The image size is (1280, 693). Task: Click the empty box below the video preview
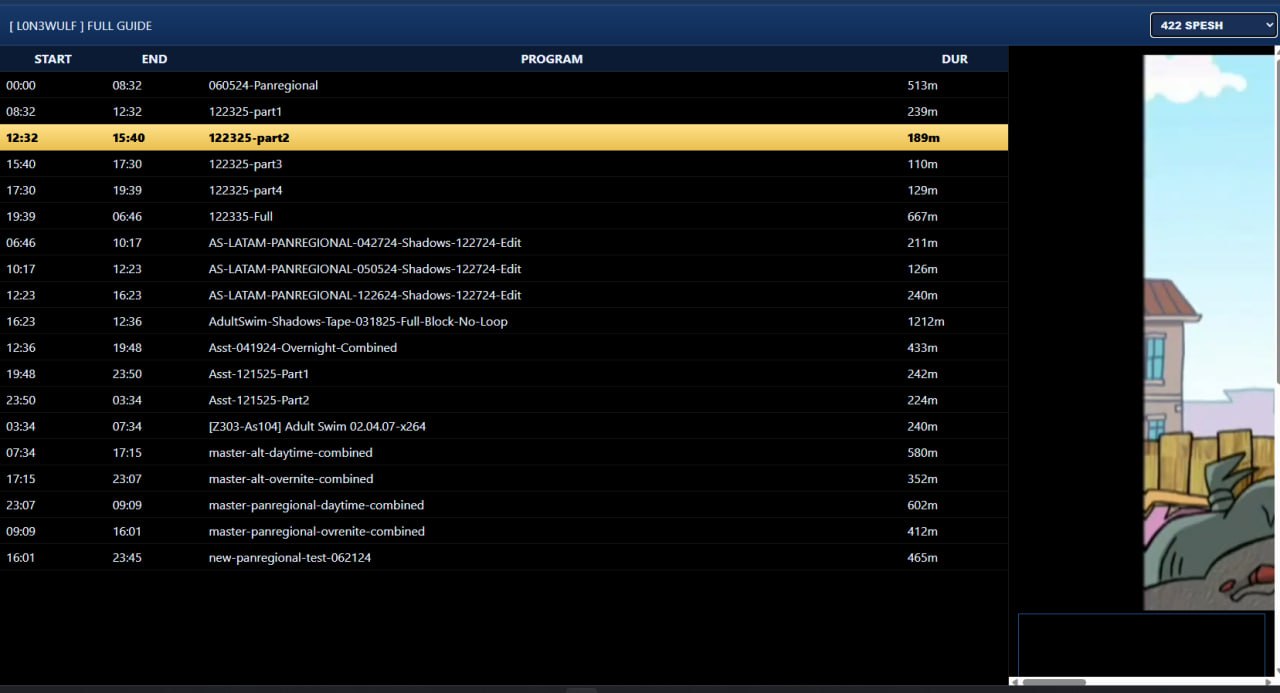1141,645
